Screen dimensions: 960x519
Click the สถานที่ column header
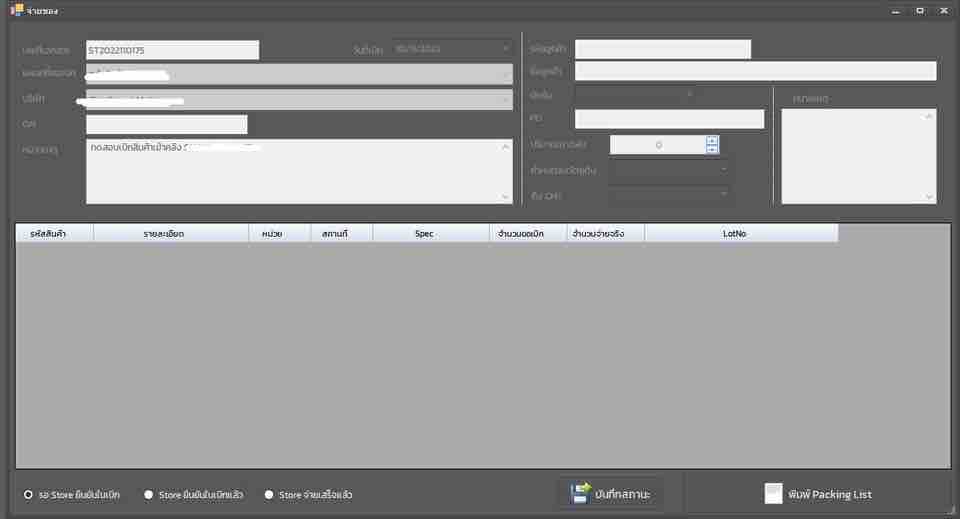click(x=342, y=233)
